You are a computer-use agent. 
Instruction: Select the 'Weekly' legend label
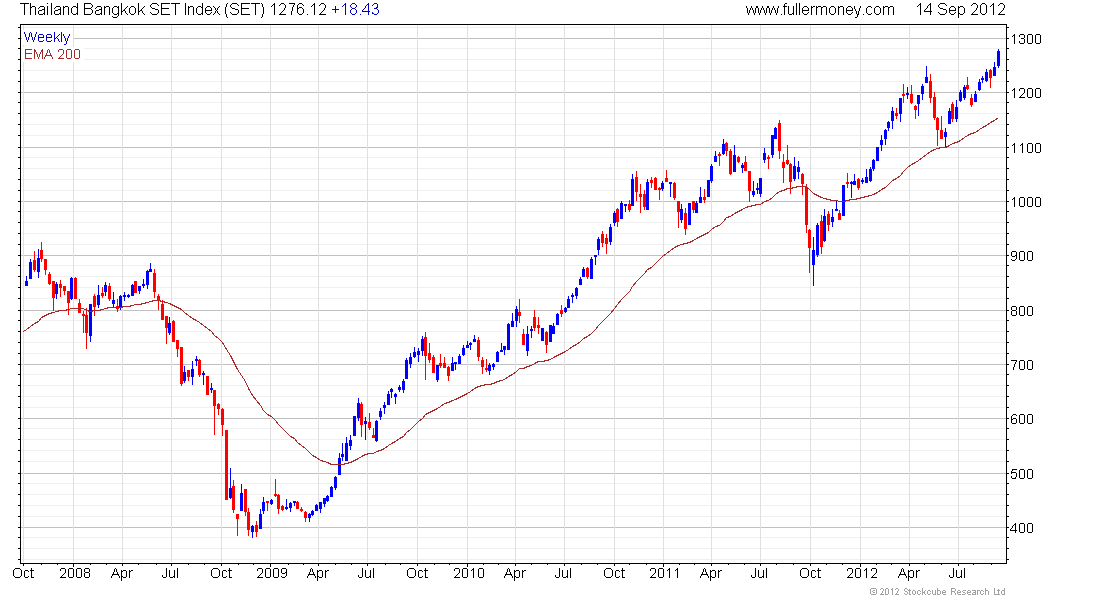(47, 37)
